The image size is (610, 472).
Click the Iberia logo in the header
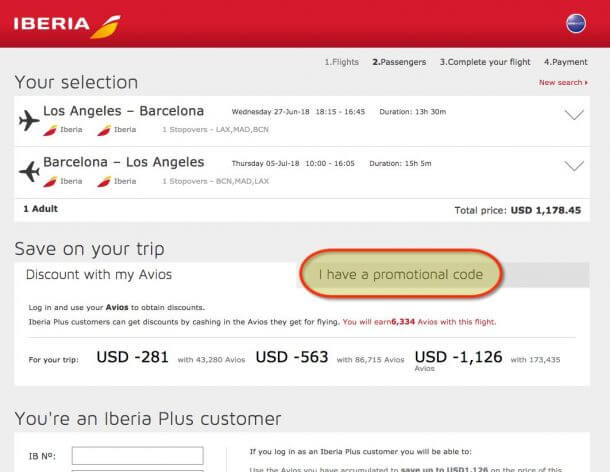tap(67, 26)
